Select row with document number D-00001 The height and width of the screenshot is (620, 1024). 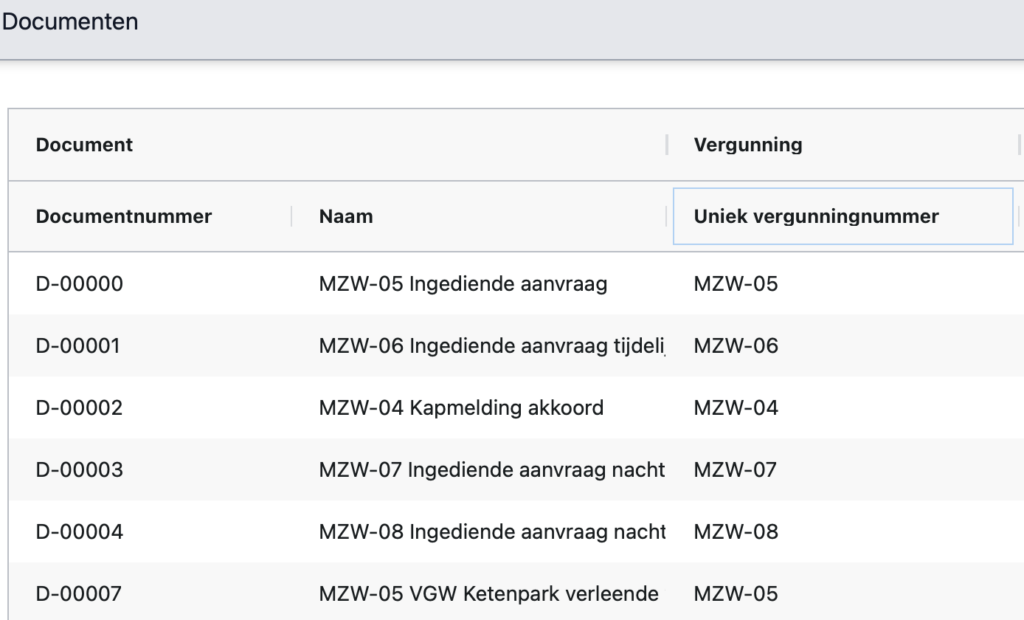click(x=78, y=346)
